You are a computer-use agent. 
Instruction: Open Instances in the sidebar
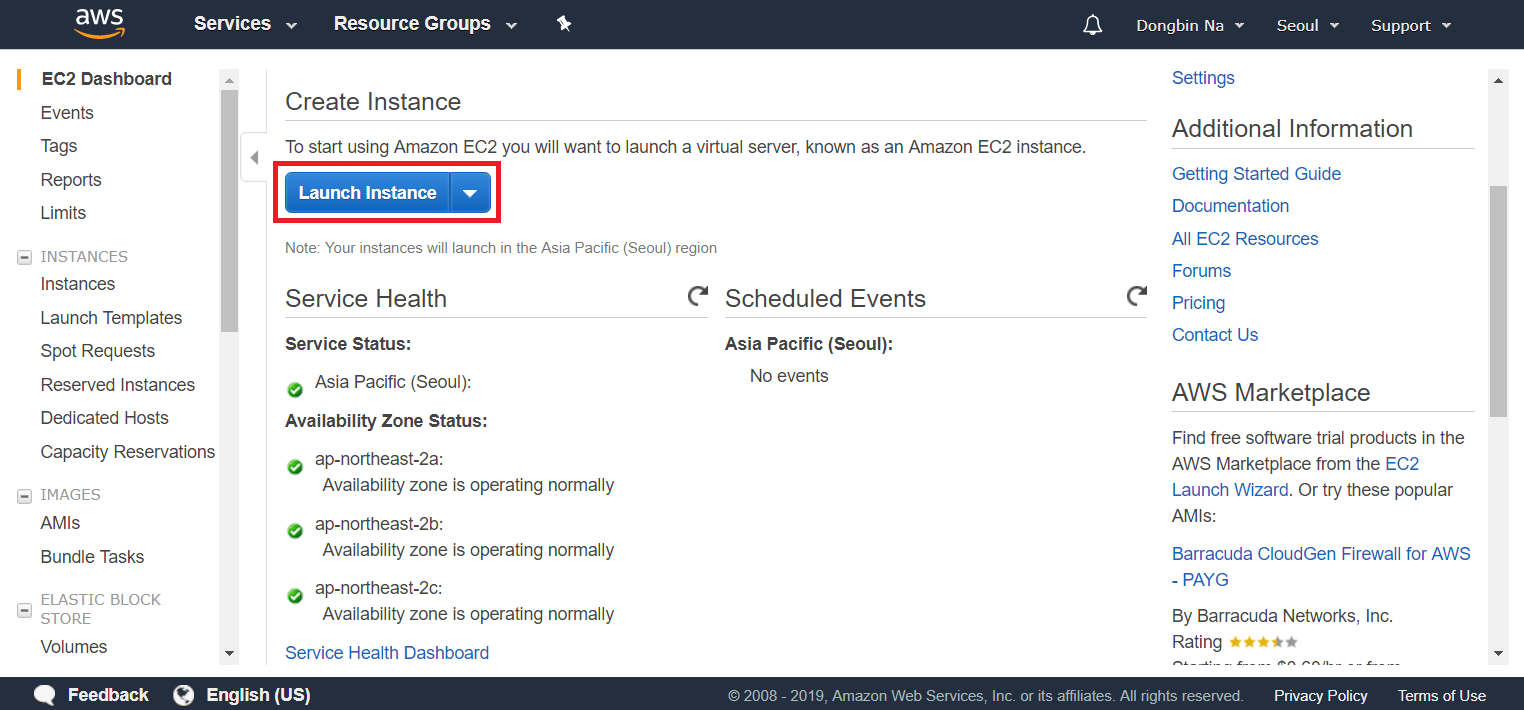(x=78, y=284)
